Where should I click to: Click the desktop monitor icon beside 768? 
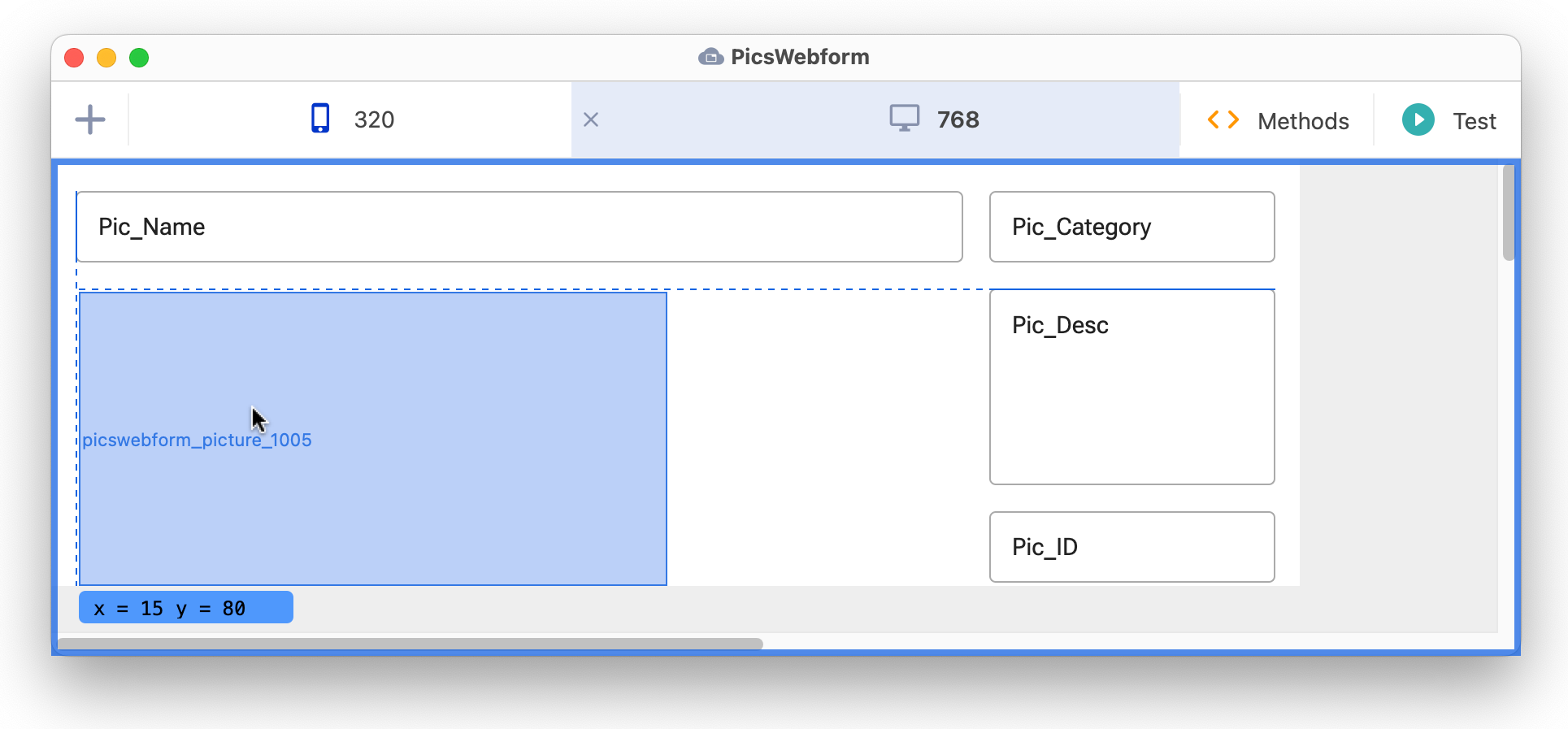904,119
